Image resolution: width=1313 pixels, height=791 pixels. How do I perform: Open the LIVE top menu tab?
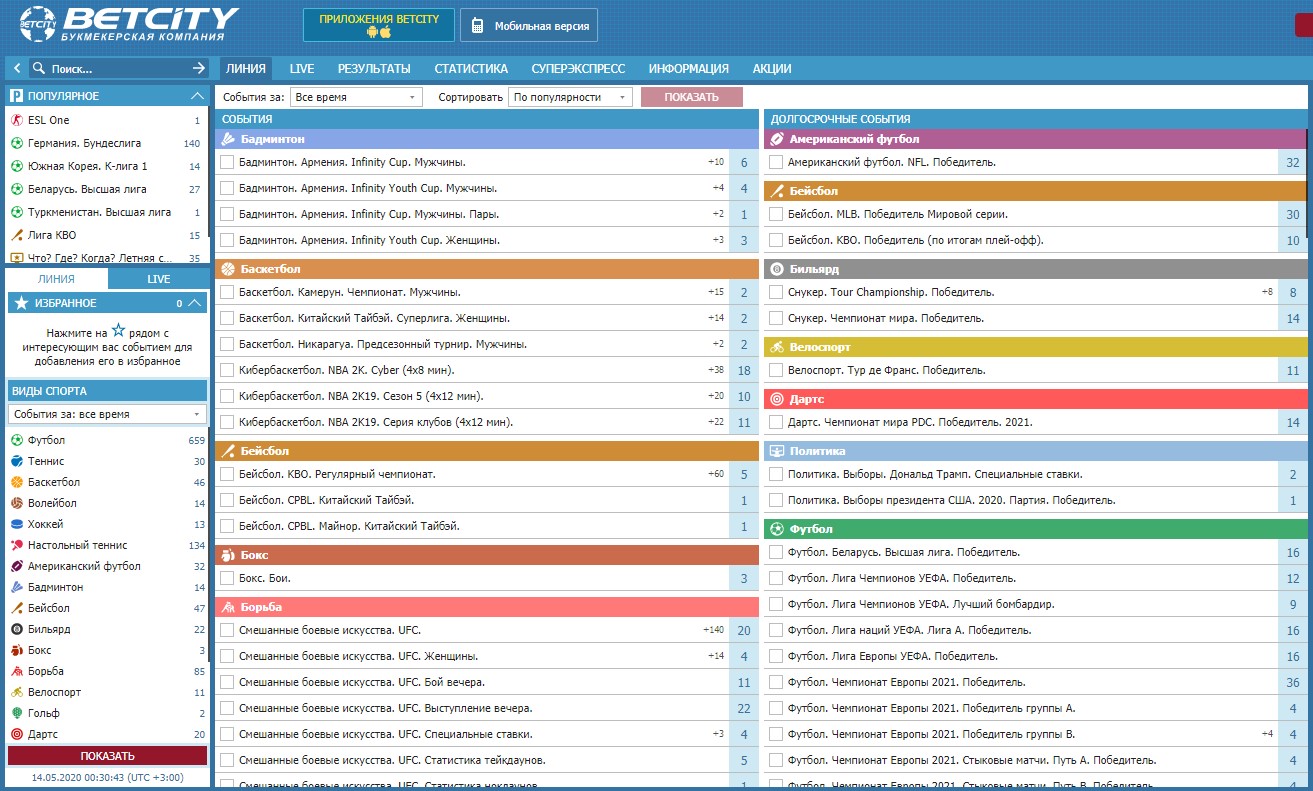pos(302,69)
